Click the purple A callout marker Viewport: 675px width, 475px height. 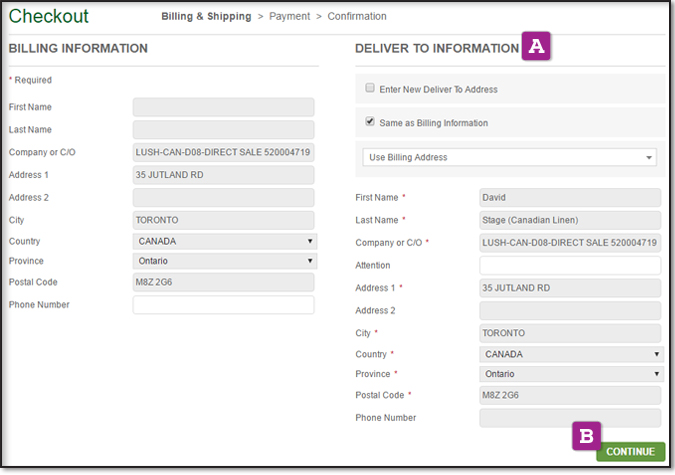(536, 47)
